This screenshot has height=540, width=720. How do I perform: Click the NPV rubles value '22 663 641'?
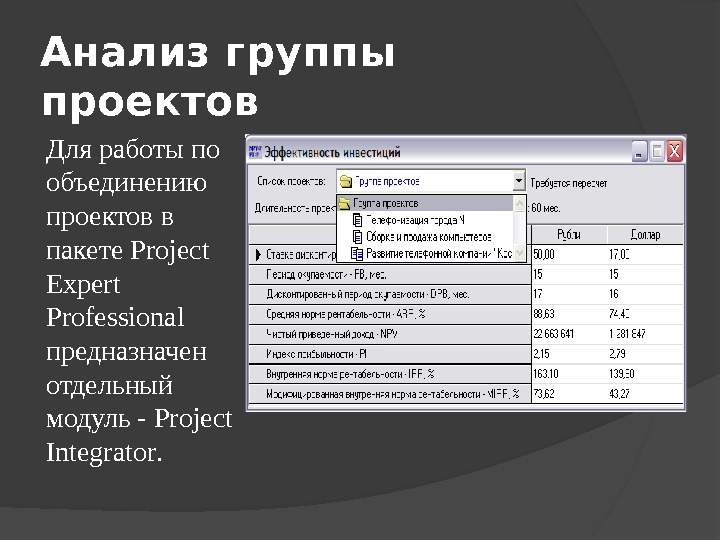[x=554, y=334]
